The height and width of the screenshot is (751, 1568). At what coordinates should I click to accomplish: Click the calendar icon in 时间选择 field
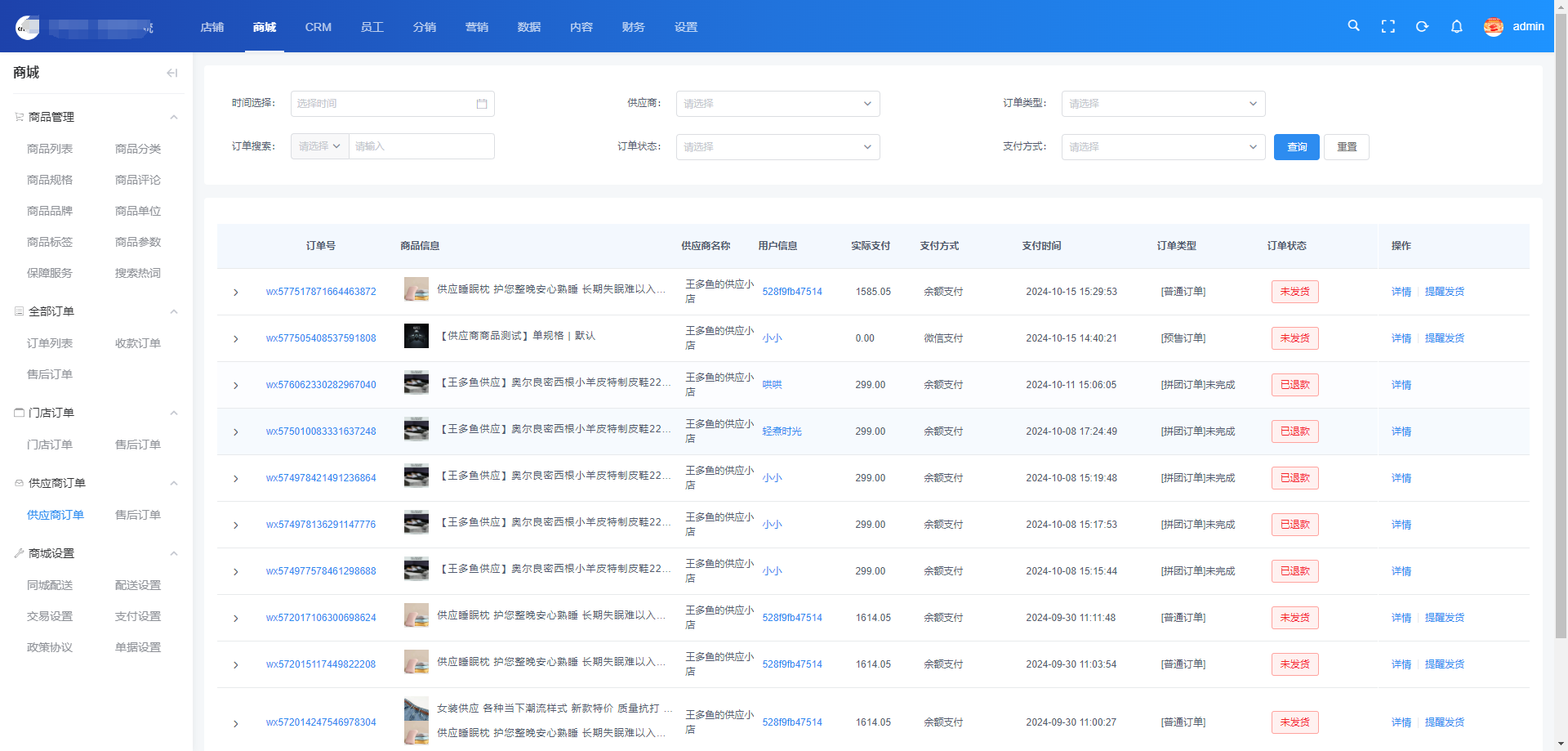[482, 104]
